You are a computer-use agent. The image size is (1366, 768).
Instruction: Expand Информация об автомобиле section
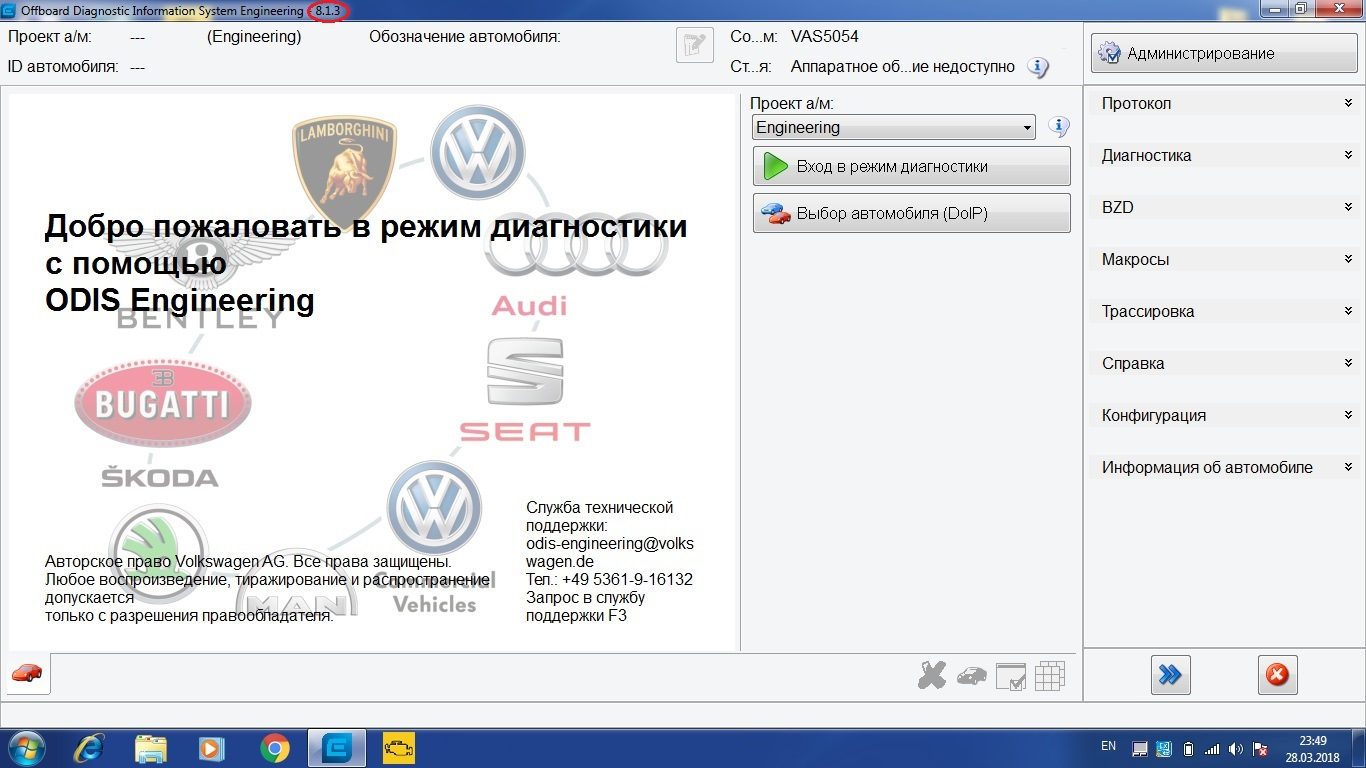1224,467
